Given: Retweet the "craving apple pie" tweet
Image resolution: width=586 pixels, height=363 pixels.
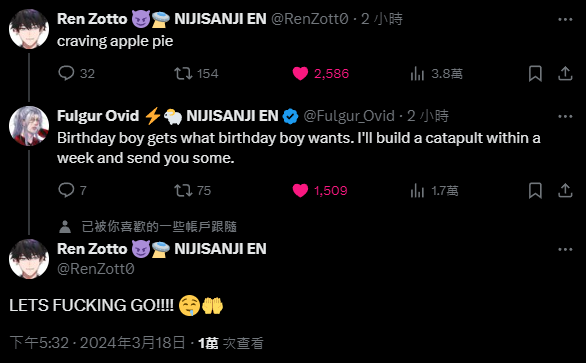Looking at the screenshot, I should [183, 73].
